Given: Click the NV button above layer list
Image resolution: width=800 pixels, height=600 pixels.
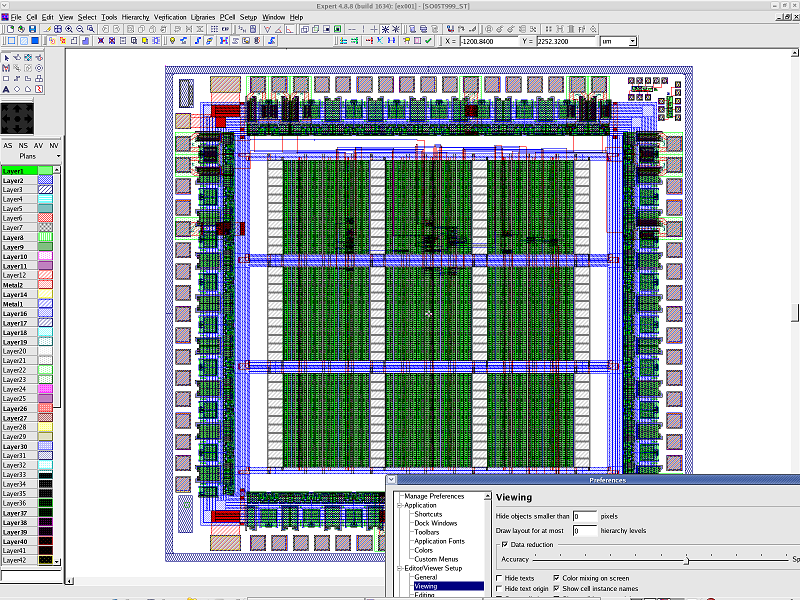Looking at the screenshot, I should click(x=53, y=145).
